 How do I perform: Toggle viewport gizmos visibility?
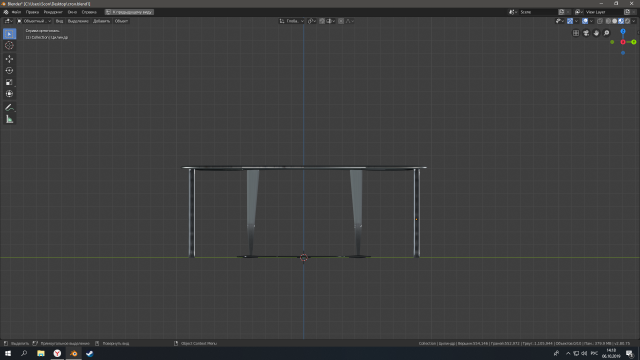coord(570,21)
